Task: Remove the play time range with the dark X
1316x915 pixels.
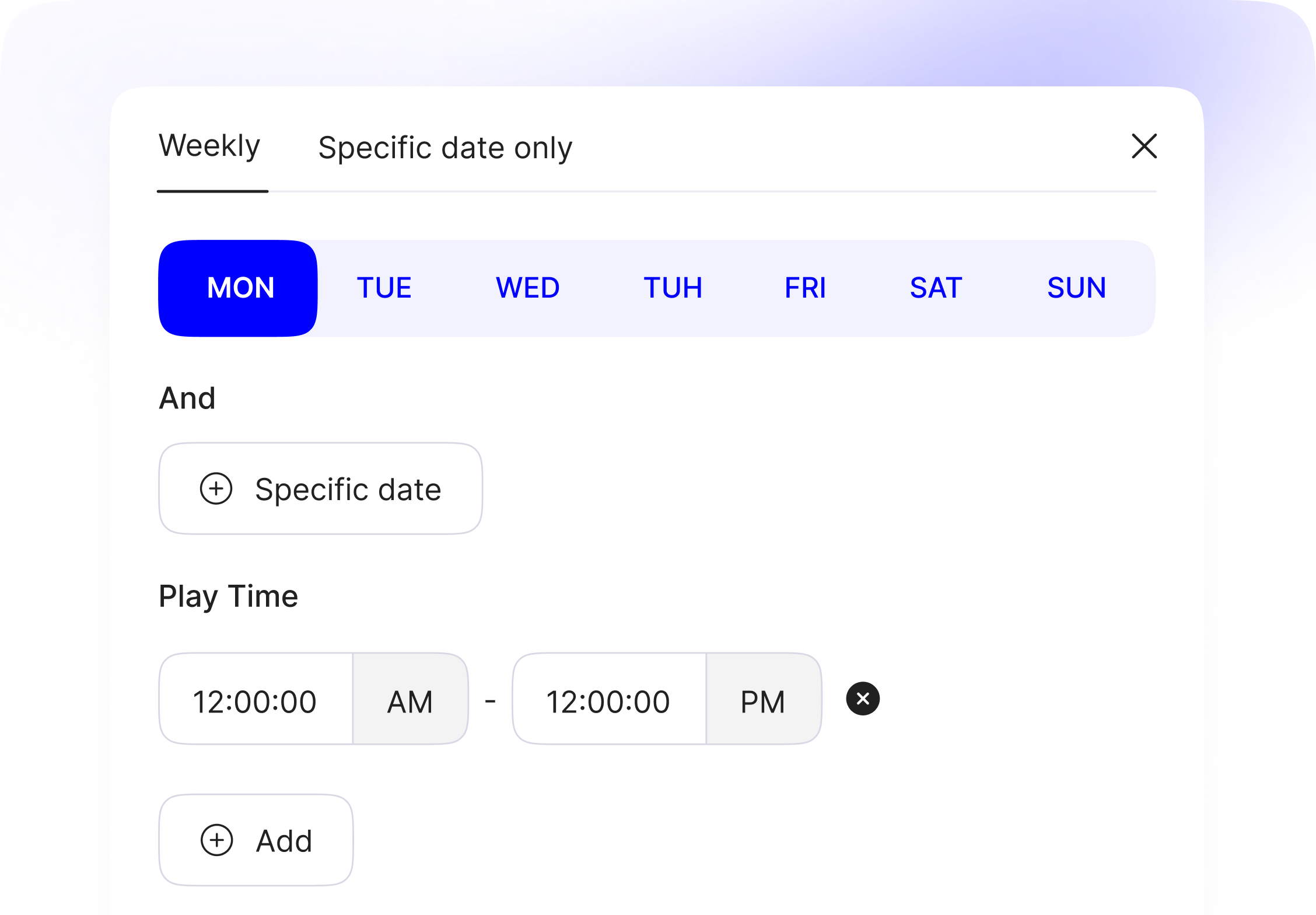Action: (x=863, y=699)
